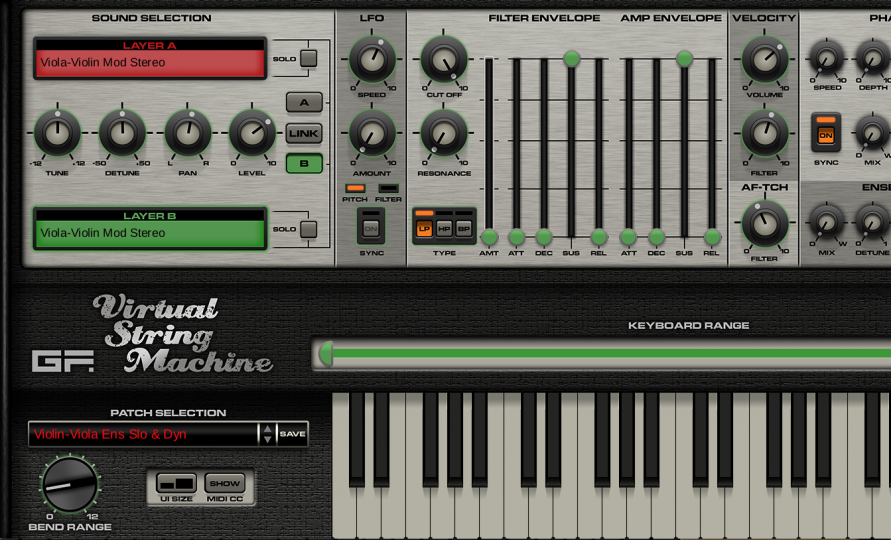The image size is (891, 540).
Task: Step to the next patch with down arrow
Action: [x=266, y=439]
